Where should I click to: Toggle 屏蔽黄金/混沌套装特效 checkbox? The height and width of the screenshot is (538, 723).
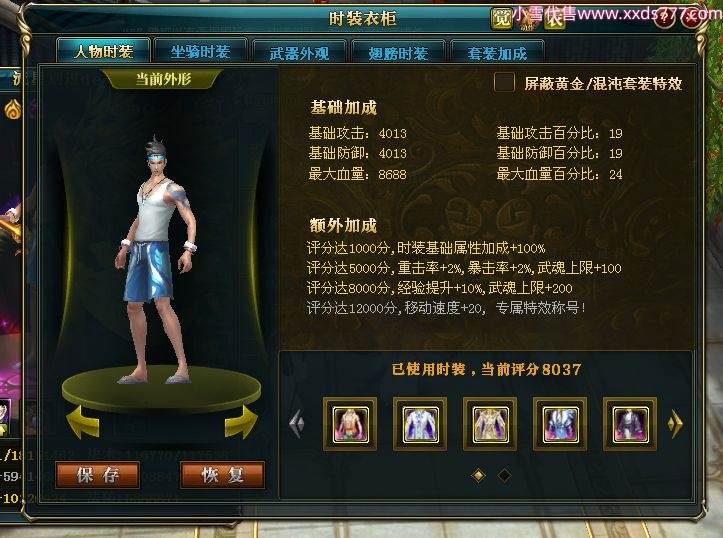[504, 83]
